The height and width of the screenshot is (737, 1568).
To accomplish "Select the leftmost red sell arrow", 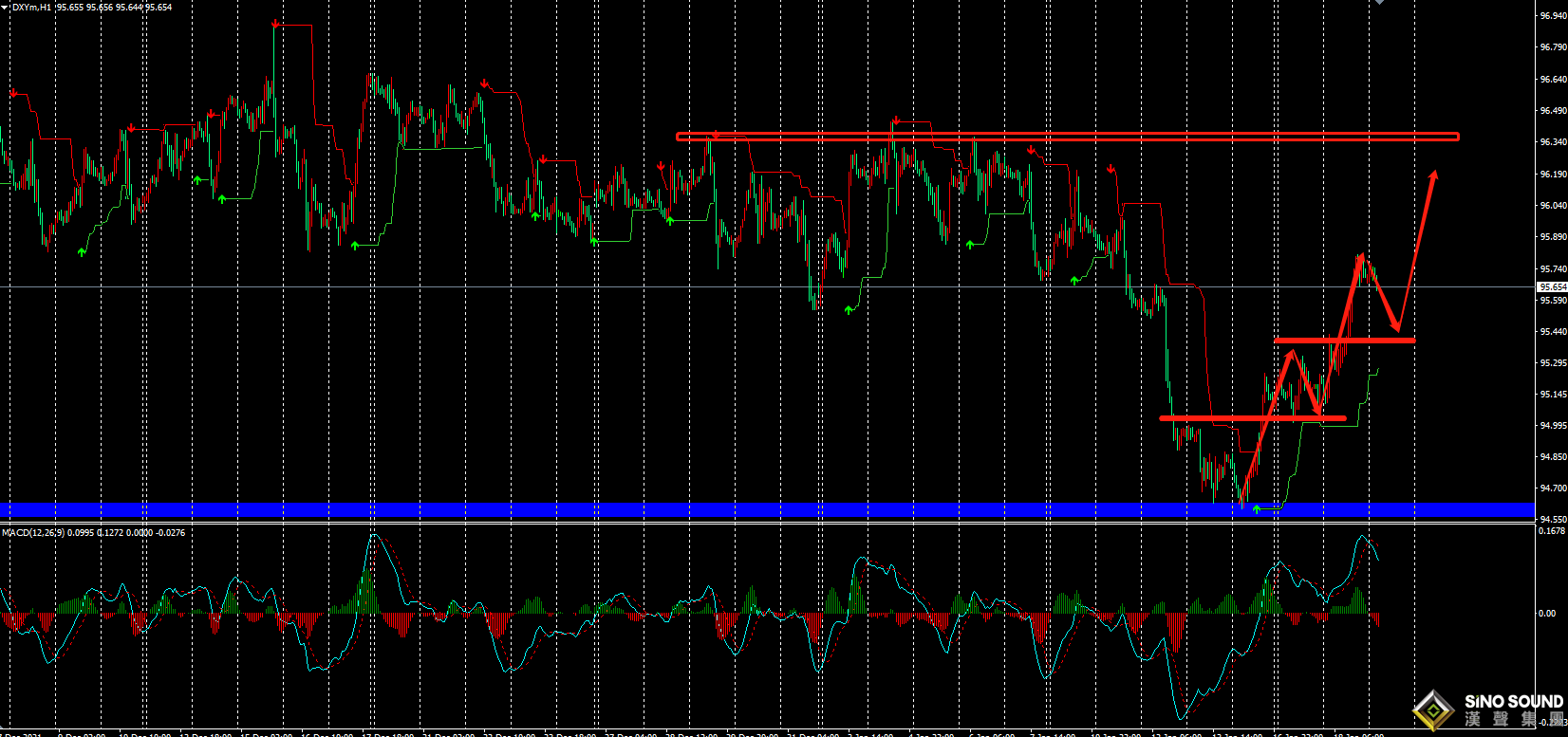I will click(x=13, y=93).
